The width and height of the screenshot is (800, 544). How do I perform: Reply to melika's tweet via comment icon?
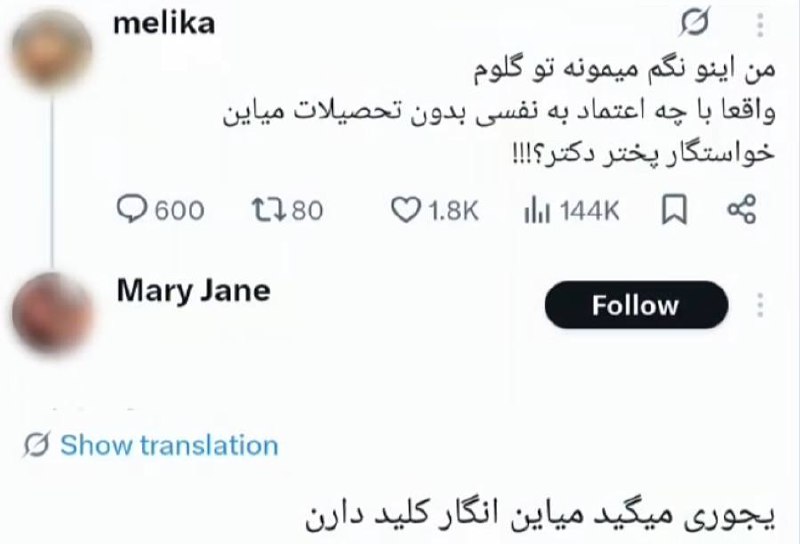[133, 209]
